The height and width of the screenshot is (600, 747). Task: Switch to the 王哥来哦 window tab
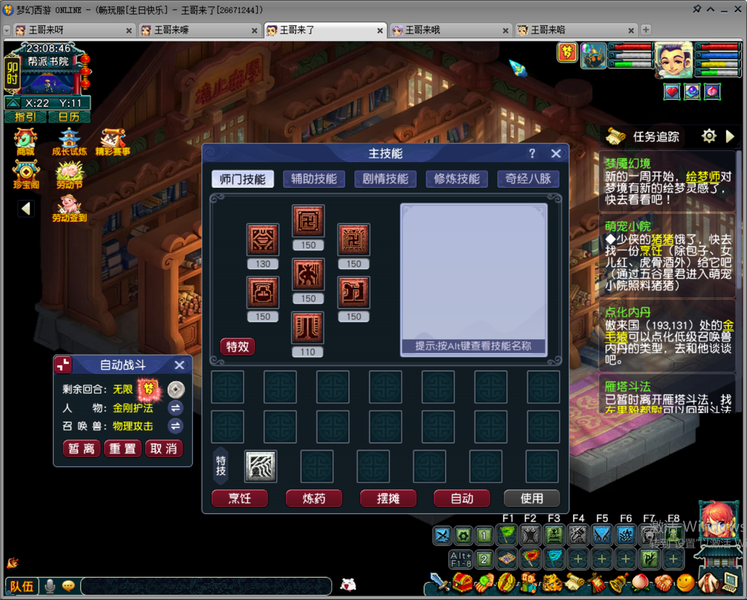450,30
